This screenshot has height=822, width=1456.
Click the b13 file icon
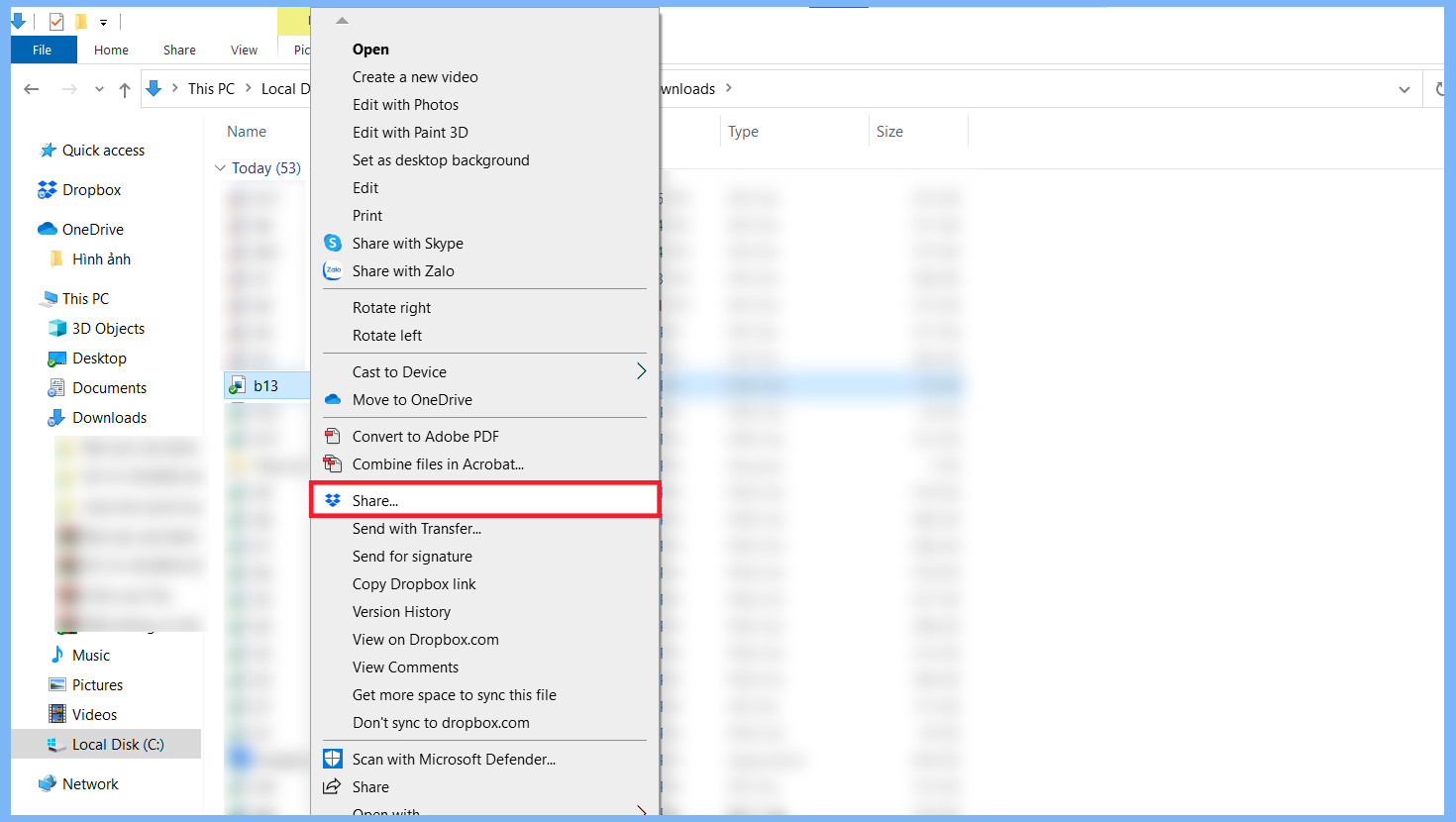point(237,385)
